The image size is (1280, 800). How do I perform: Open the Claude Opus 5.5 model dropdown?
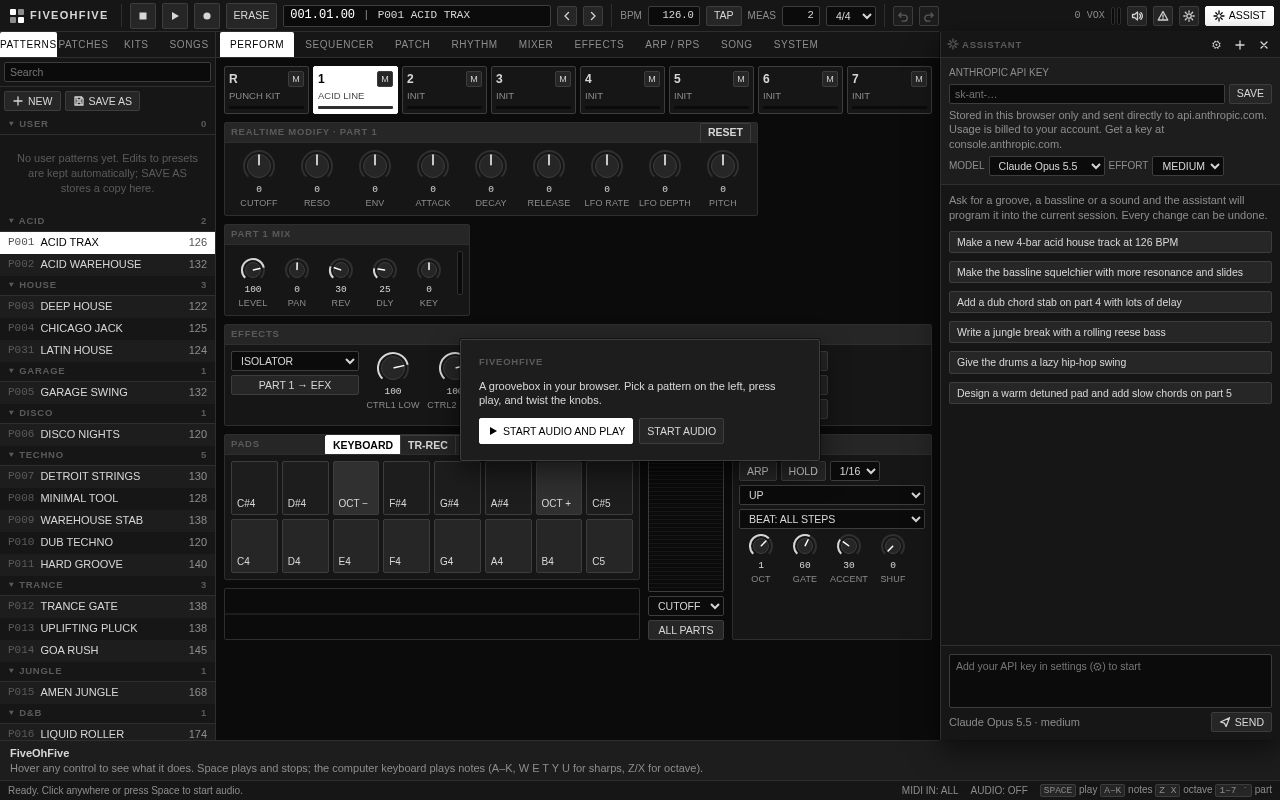(x=1047, y=166)
